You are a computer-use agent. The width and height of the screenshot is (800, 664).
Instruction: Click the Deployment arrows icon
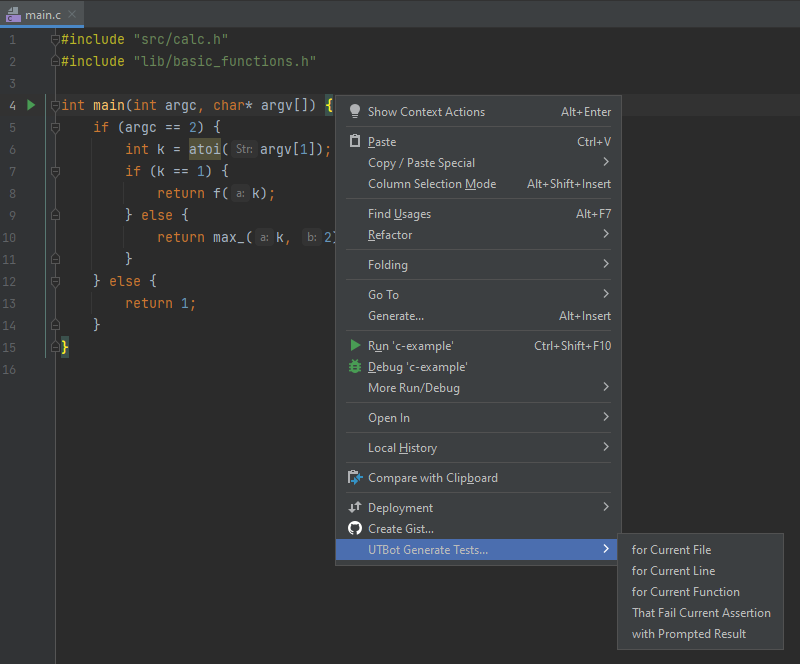(354, 508)
